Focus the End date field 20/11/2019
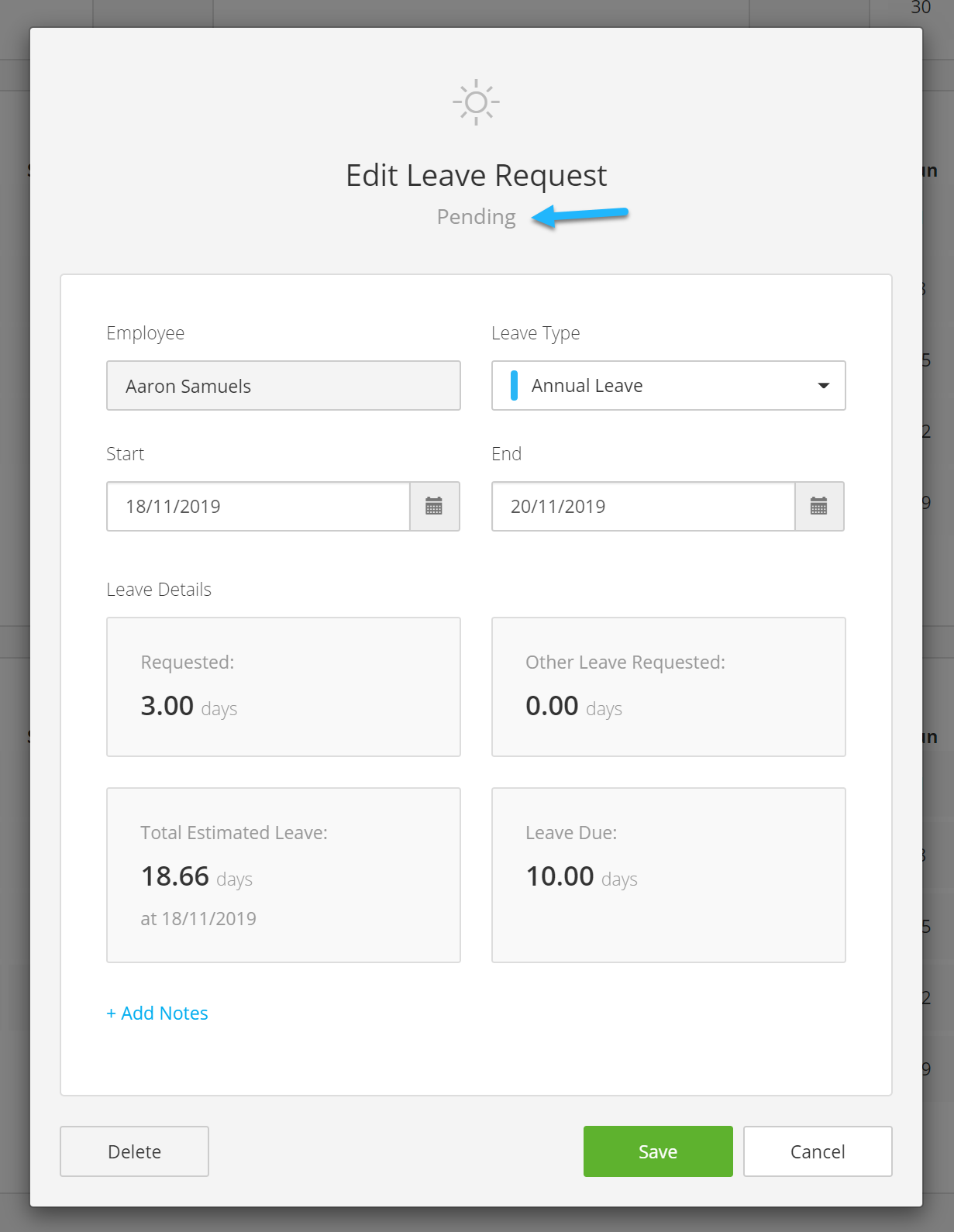 point(643,507)
